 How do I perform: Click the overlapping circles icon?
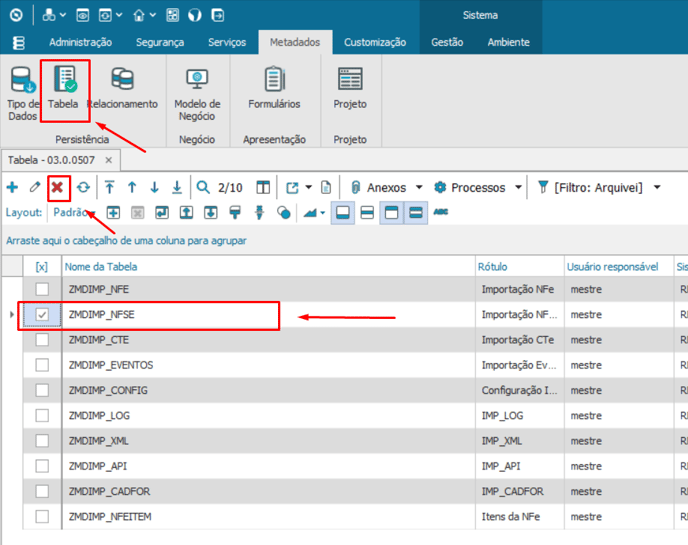pos(284,213)
